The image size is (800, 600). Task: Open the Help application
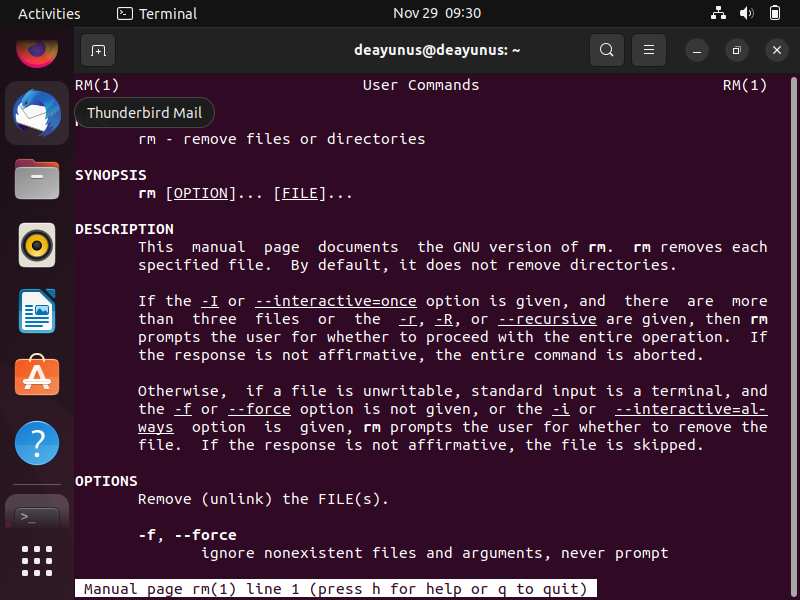[37, 442]
